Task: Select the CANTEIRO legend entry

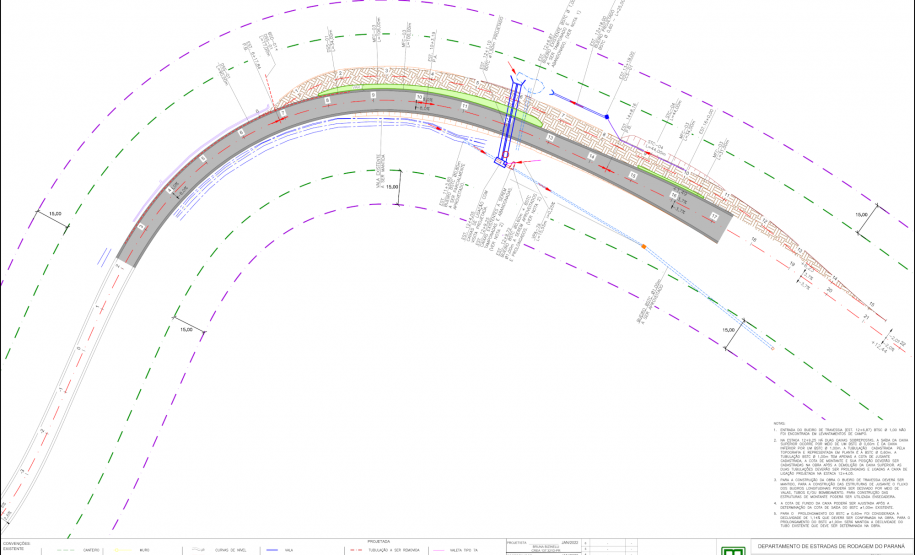Action: tap(89, 549)
